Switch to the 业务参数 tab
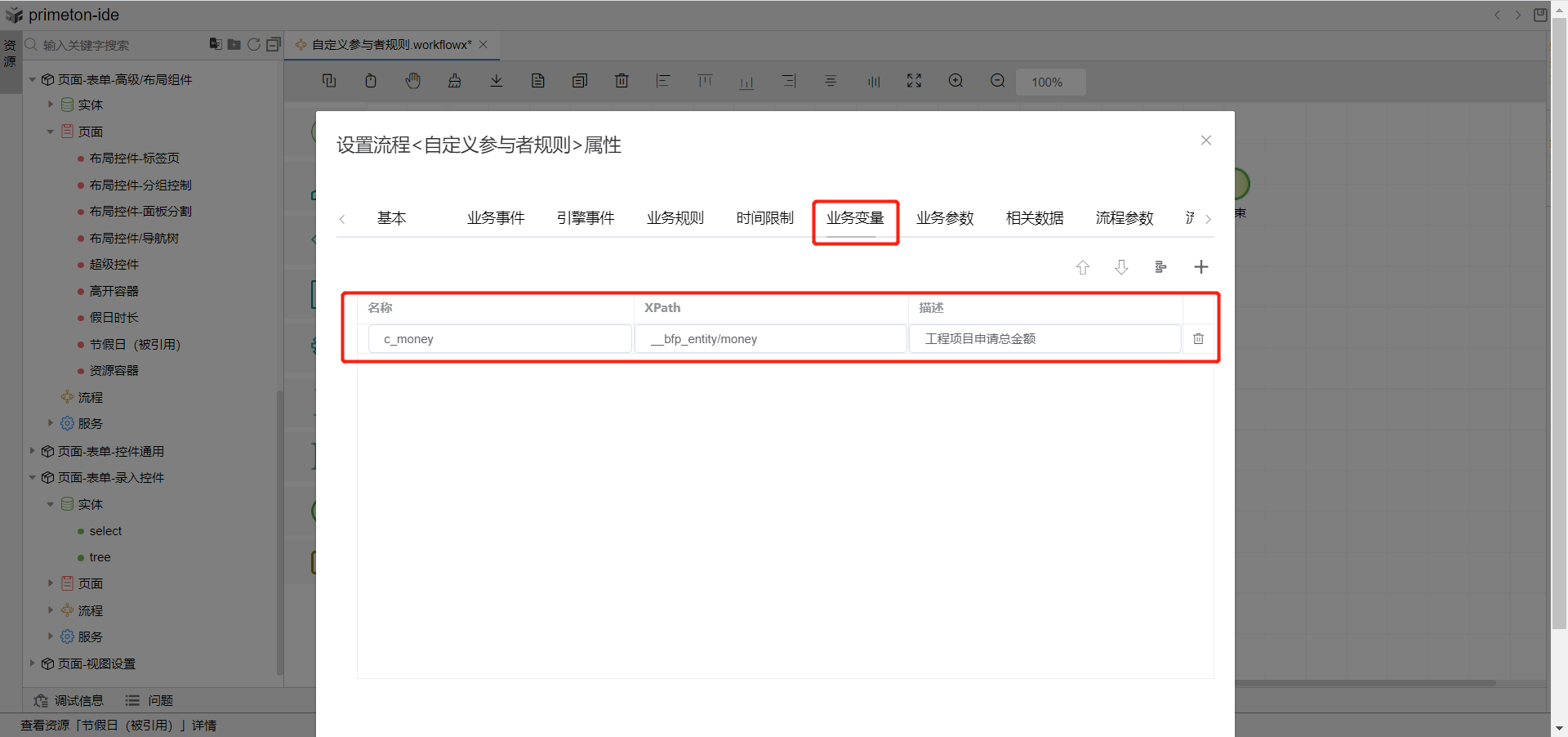 (x=945, y=218)
